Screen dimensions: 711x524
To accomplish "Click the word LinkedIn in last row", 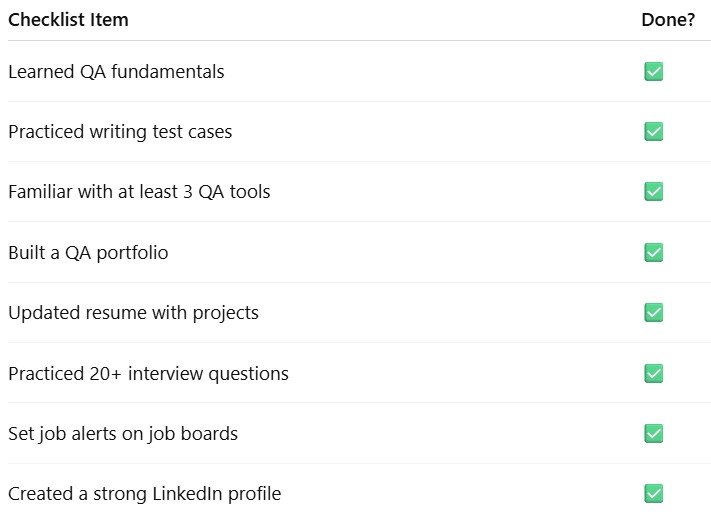I will pyautogui.click(x=187, y=494).
